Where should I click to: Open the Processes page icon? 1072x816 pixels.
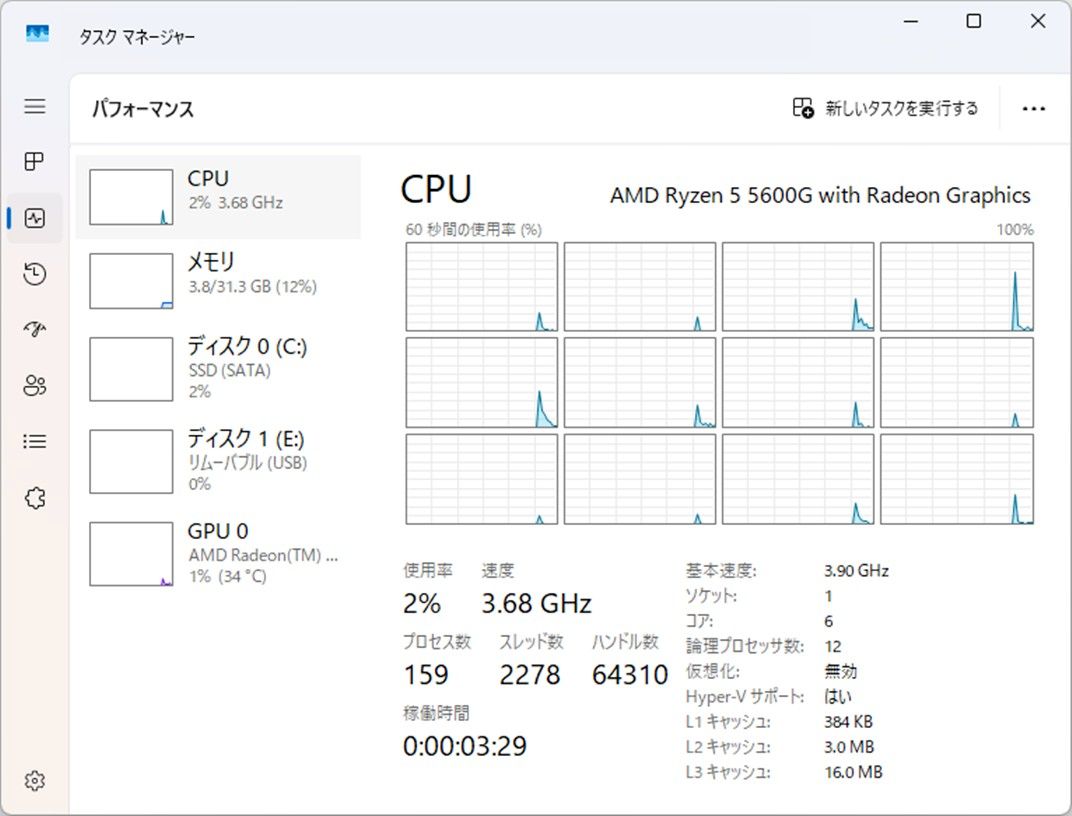click(x=34, y=162)
